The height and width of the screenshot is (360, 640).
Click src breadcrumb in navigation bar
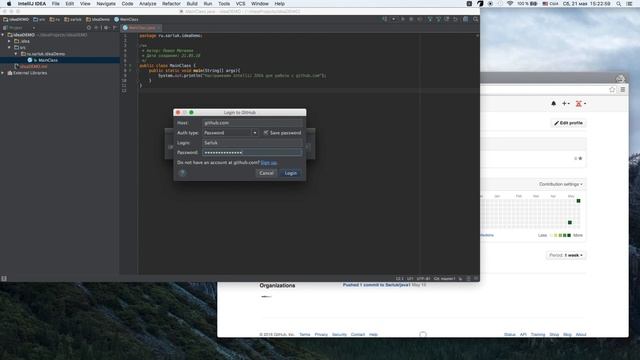click(39, 19)
